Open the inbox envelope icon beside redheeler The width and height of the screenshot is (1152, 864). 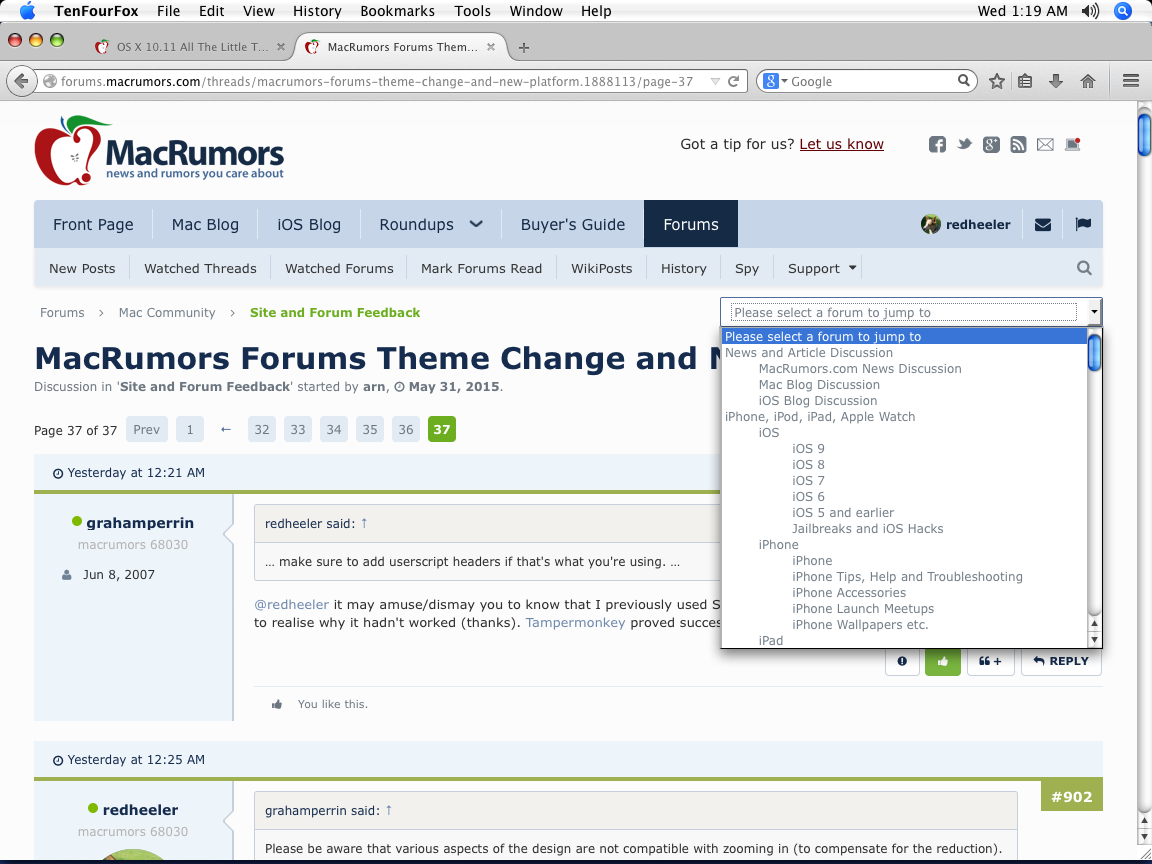1043,225
